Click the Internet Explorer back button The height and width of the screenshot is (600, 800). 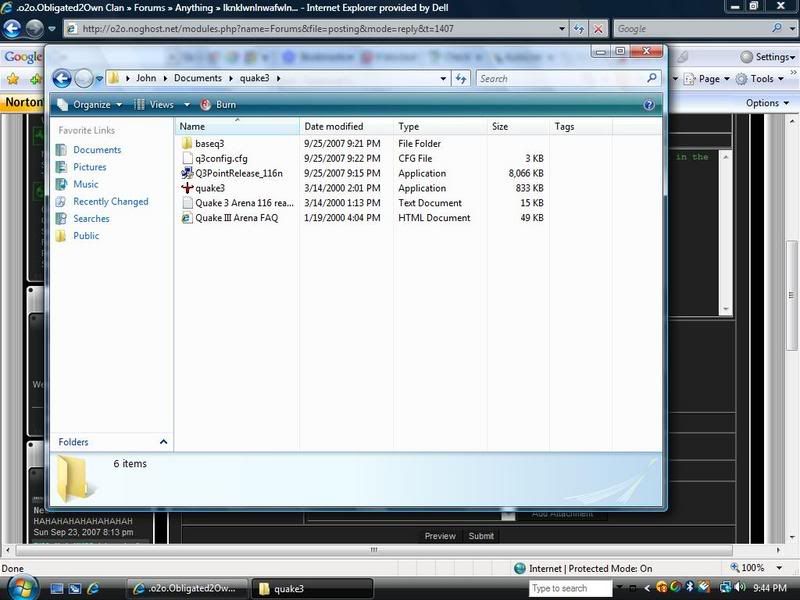click(11, 29)
